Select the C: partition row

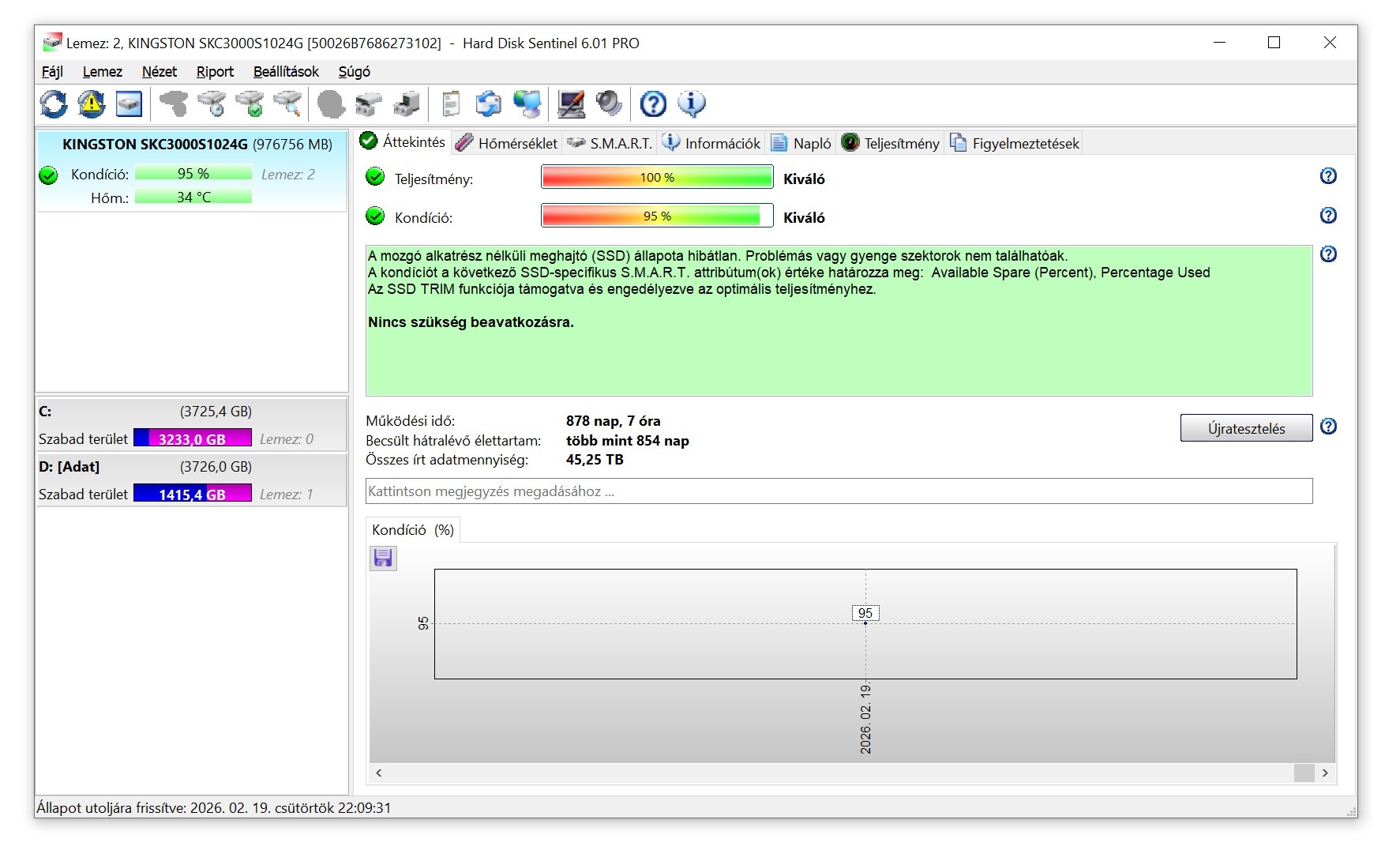[191, 424]
